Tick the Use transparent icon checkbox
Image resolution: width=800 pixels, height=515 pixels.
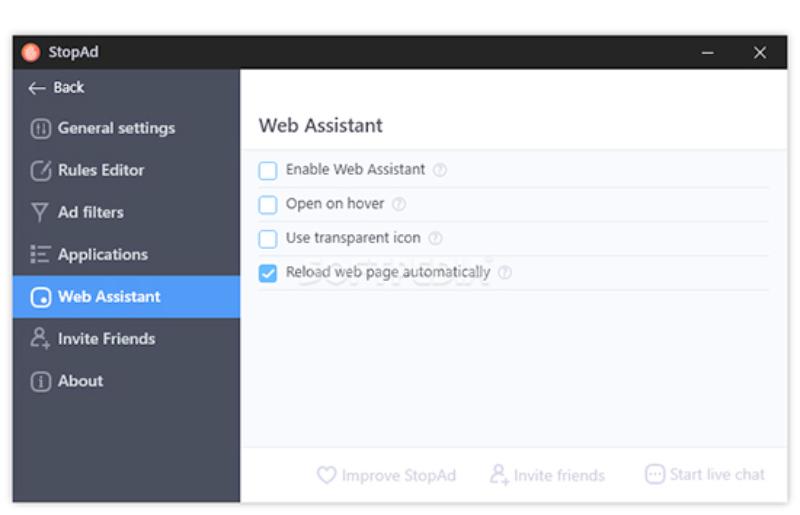tap(268, 239)
